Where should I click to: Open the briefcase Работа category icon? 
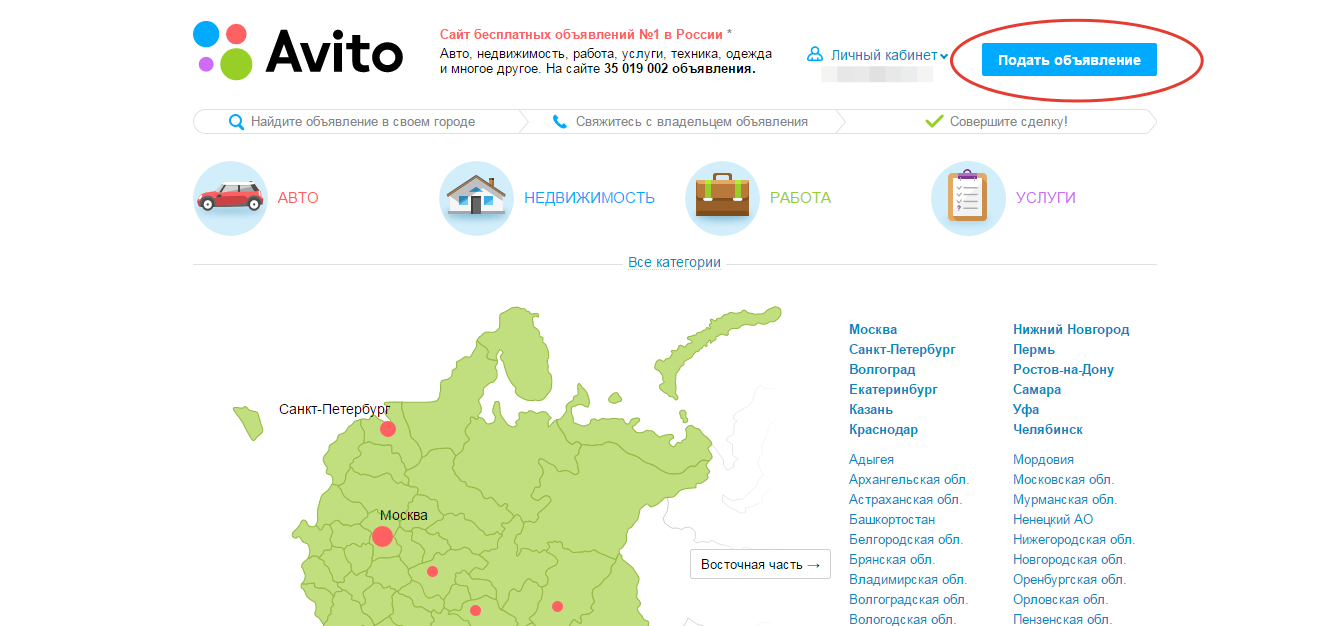click(x=722, y=198)
